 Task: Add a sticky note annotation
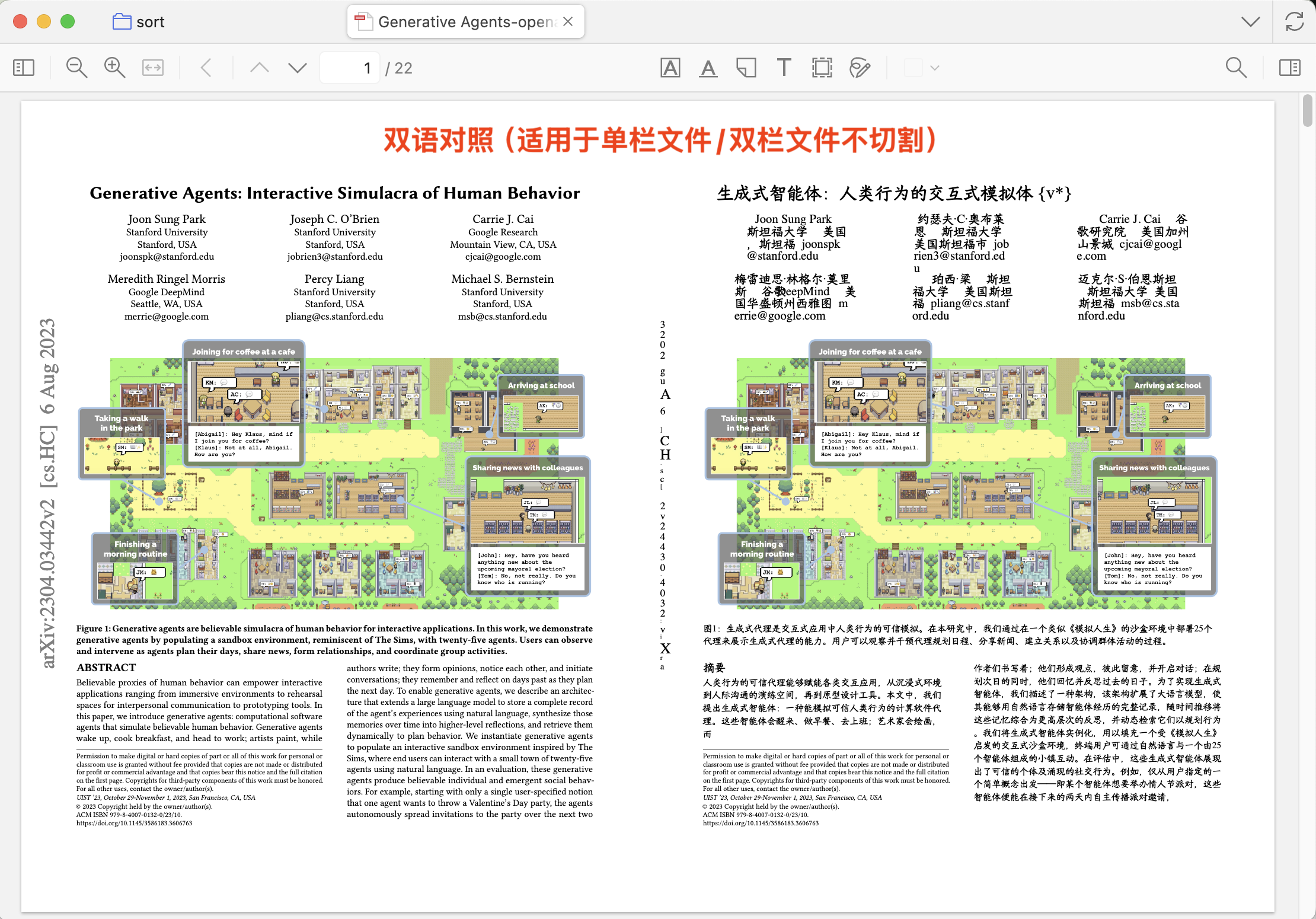pyautogui.click(x=746, y=67)
